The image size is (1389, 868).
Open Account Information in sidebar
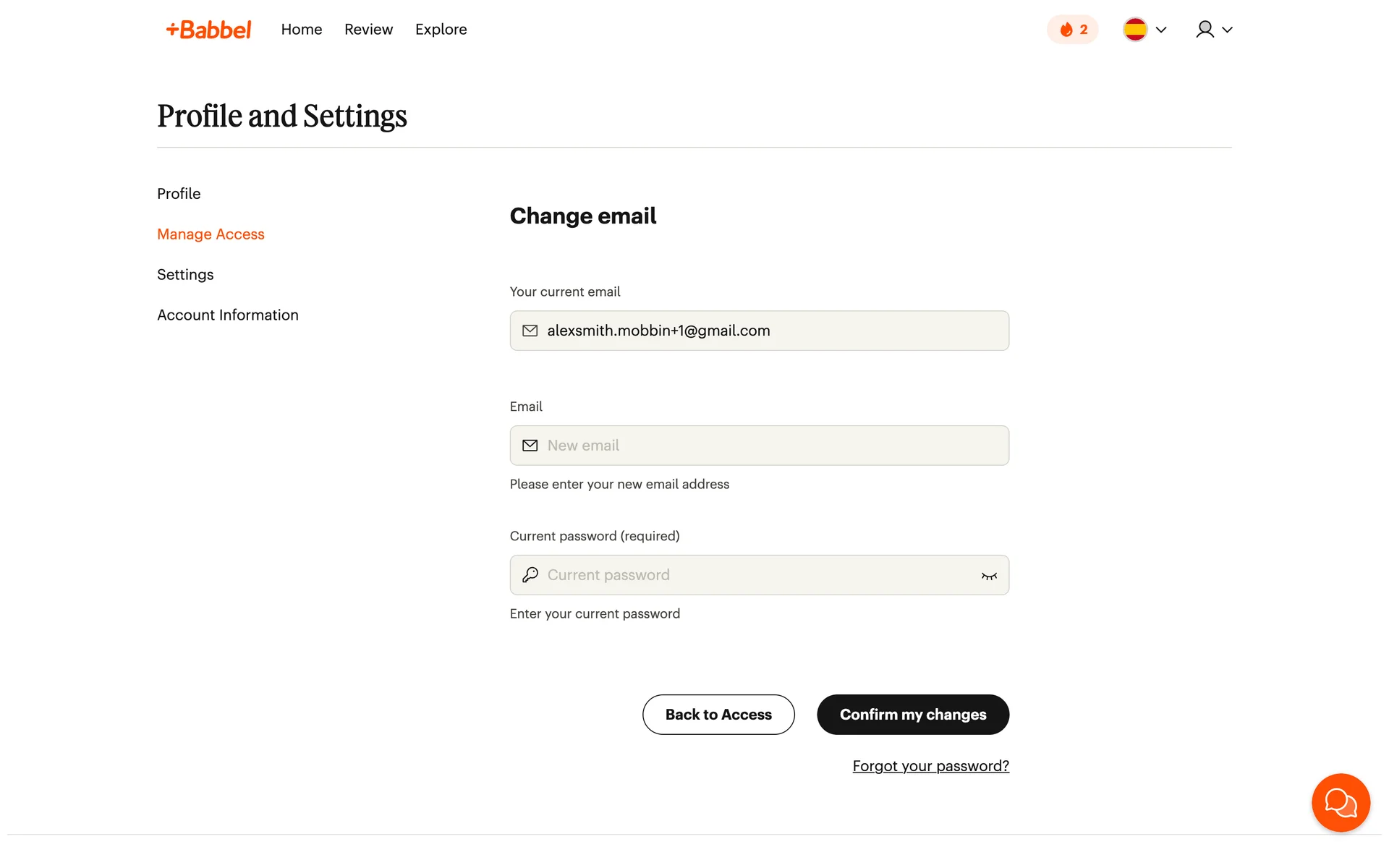[x=227, y=315]
